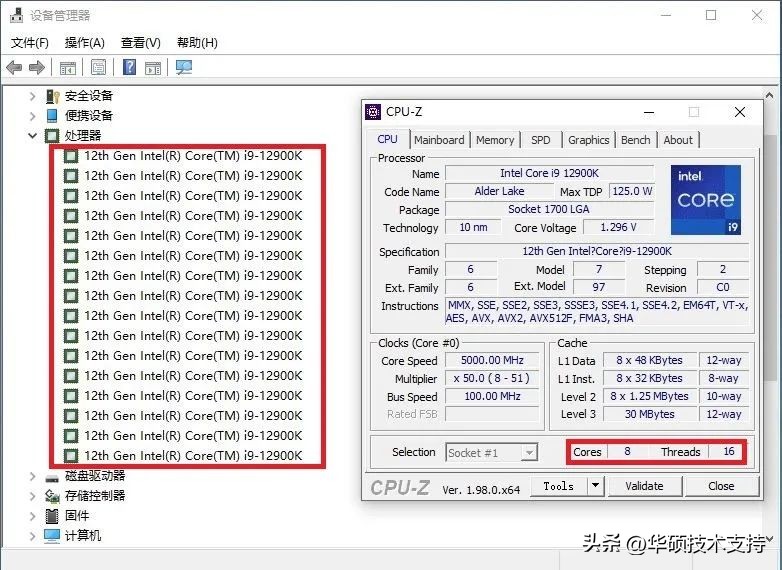Switch to the Graphics tab
Image resolution: width=782 pixels, height=570 pixels.
tap(588, 140)
